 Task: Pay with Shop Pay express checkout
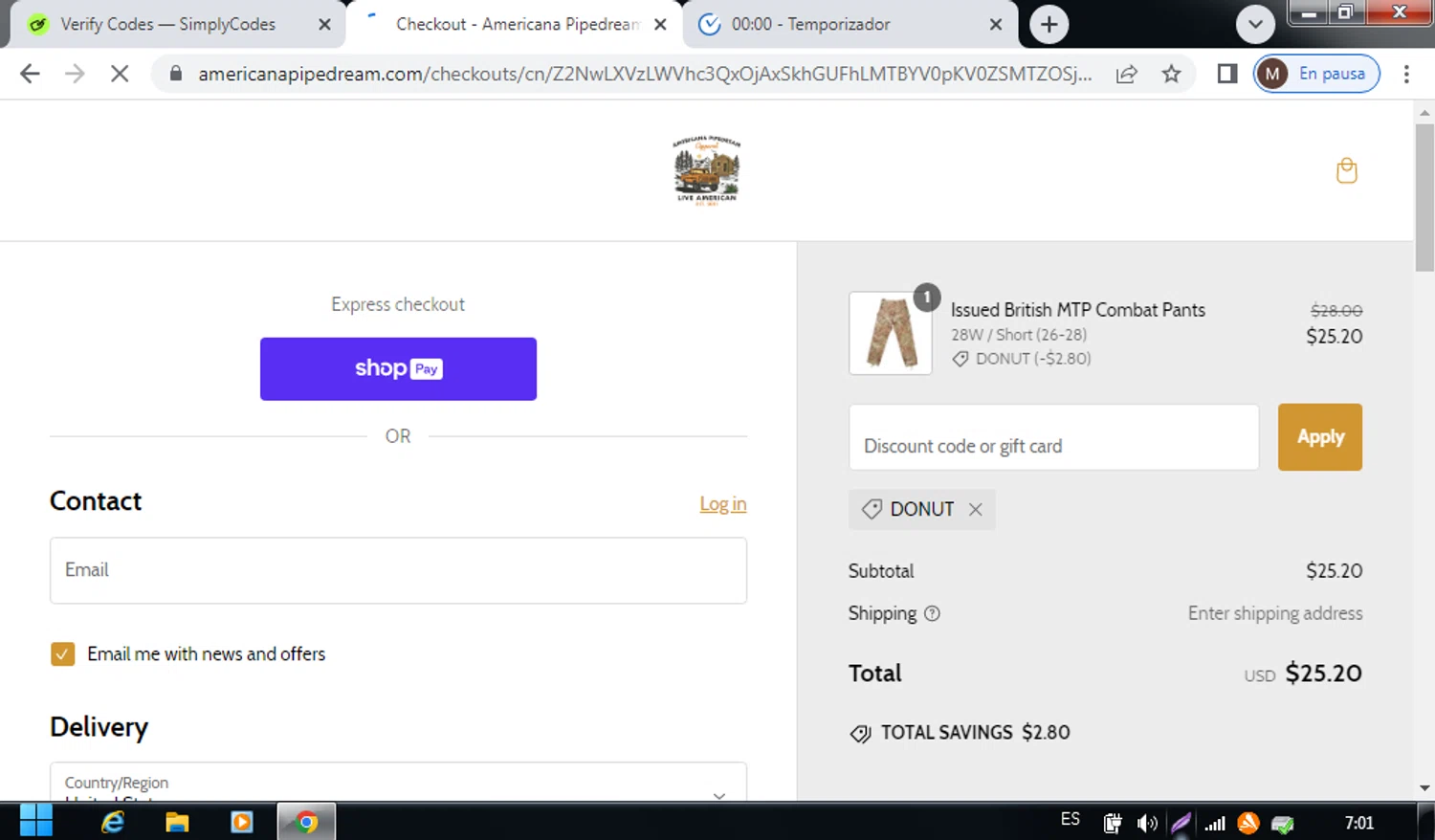398,368
